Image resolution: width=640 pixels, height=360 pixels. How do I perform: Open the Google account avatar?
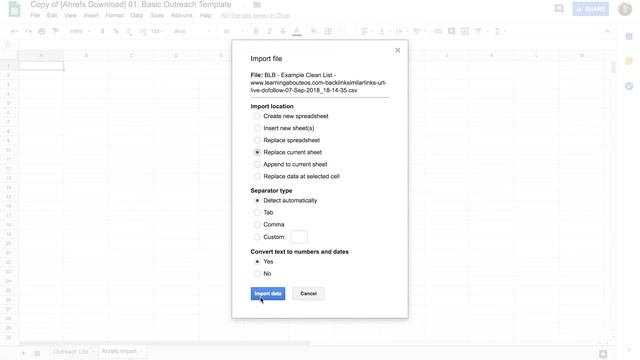point(624,9)
